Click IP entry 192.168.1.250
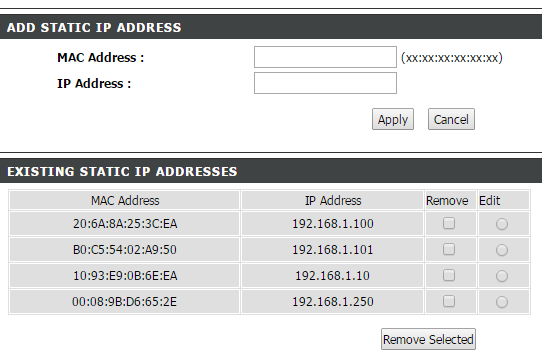Screen dimensions: 542x363 (333, 302)
